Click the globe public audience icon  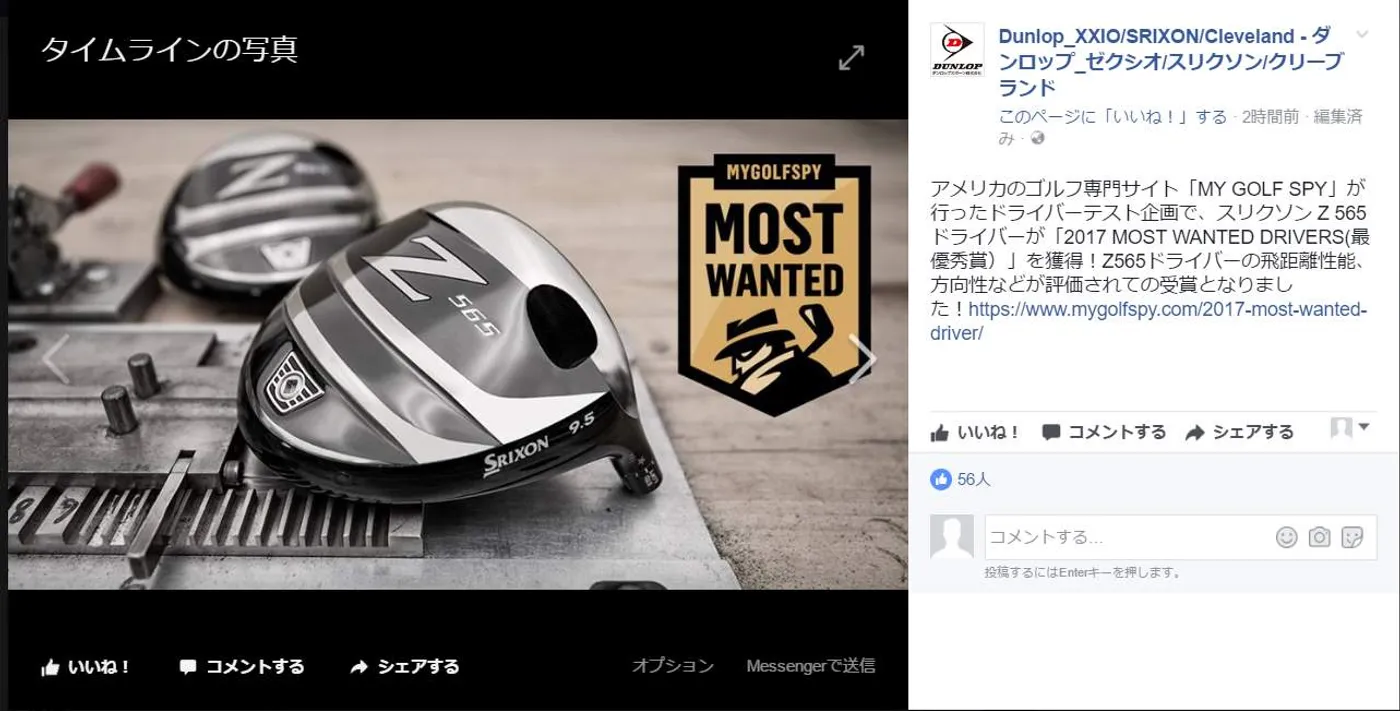click(1037, 138)
